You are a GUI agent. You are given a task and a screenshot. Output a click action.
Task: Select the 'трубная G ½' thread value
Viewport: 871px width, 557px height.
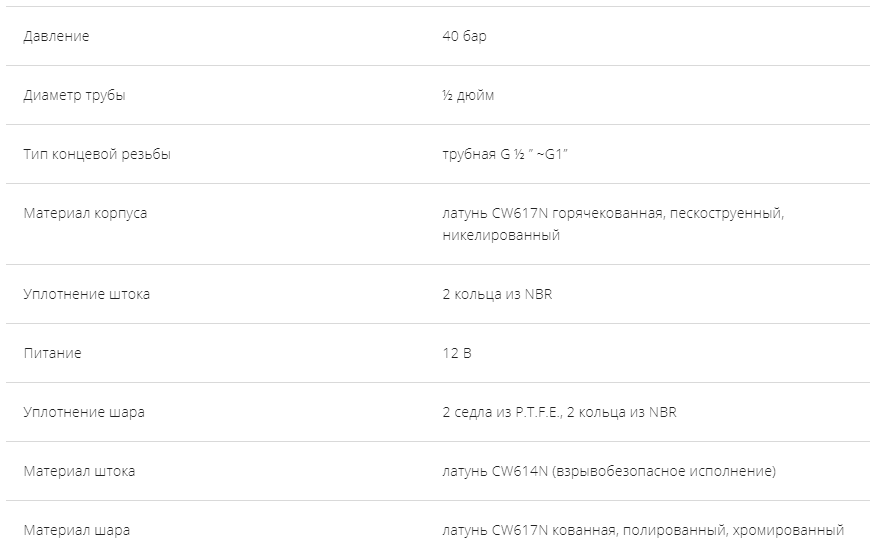pos(484,154)
